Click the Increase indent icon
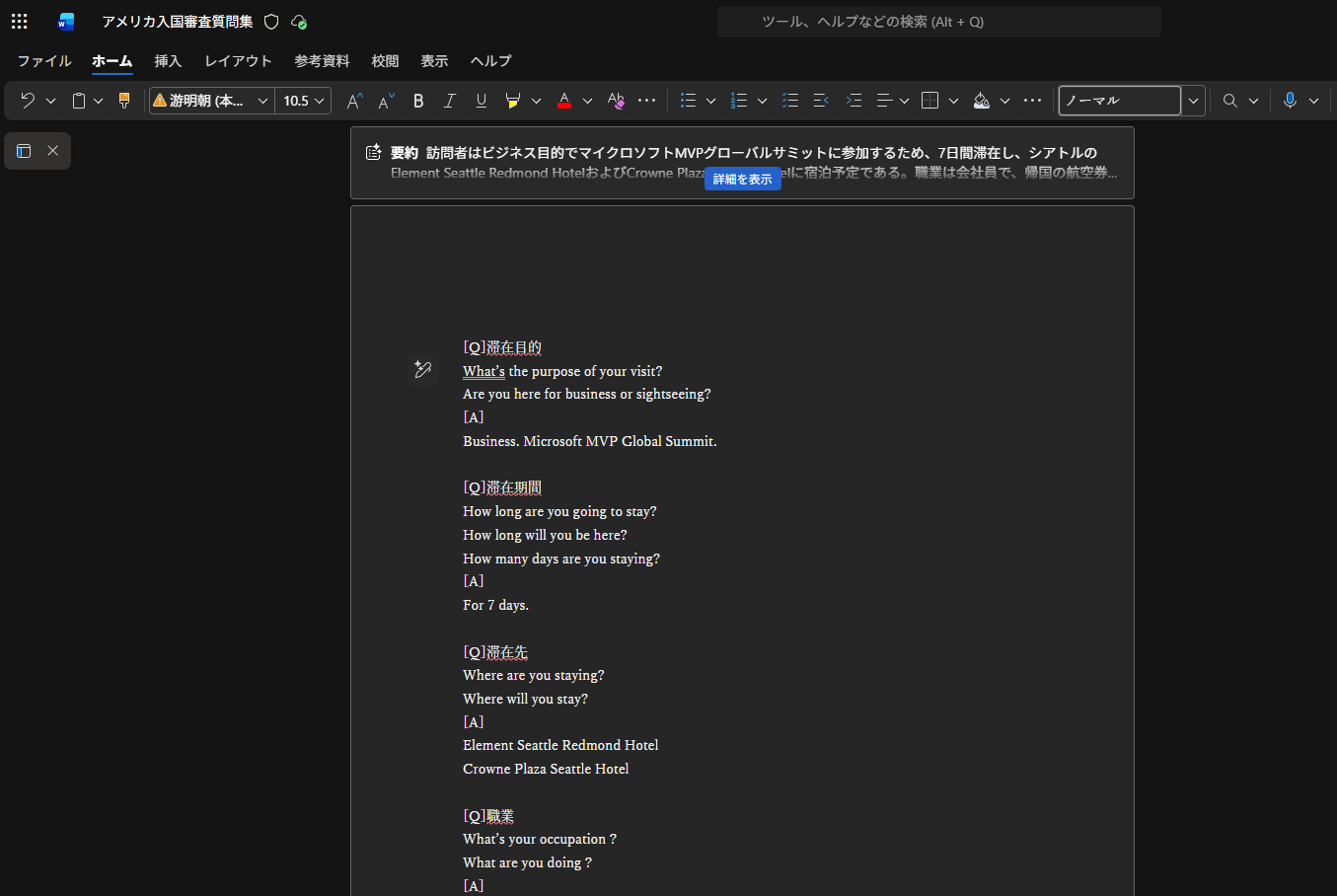The image size is (1337, 896). 854,101
